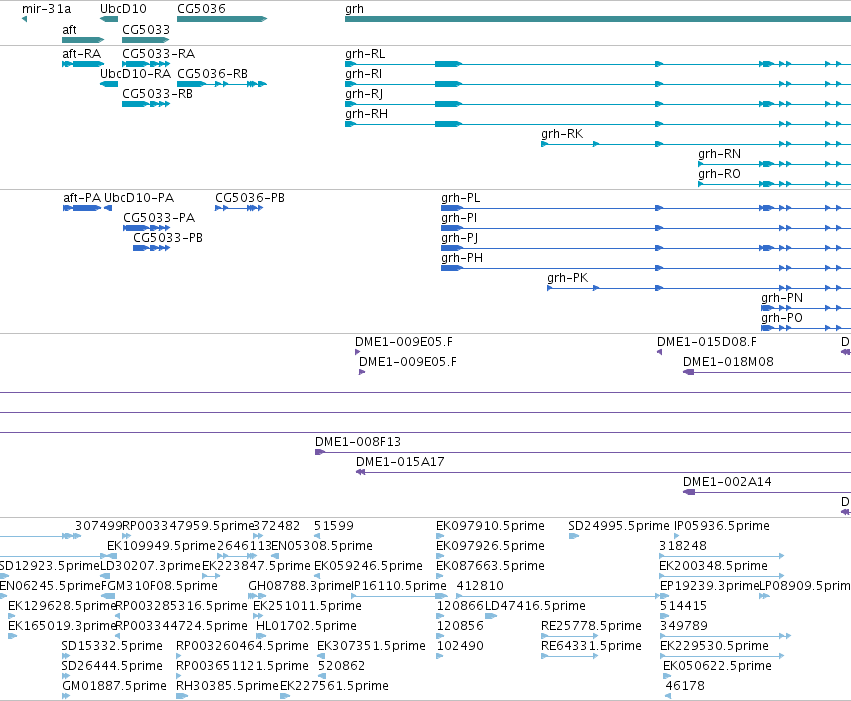Select the CG5033-PA protein label
The height and width of the screenshot is (701, 851).
(159, 218)
